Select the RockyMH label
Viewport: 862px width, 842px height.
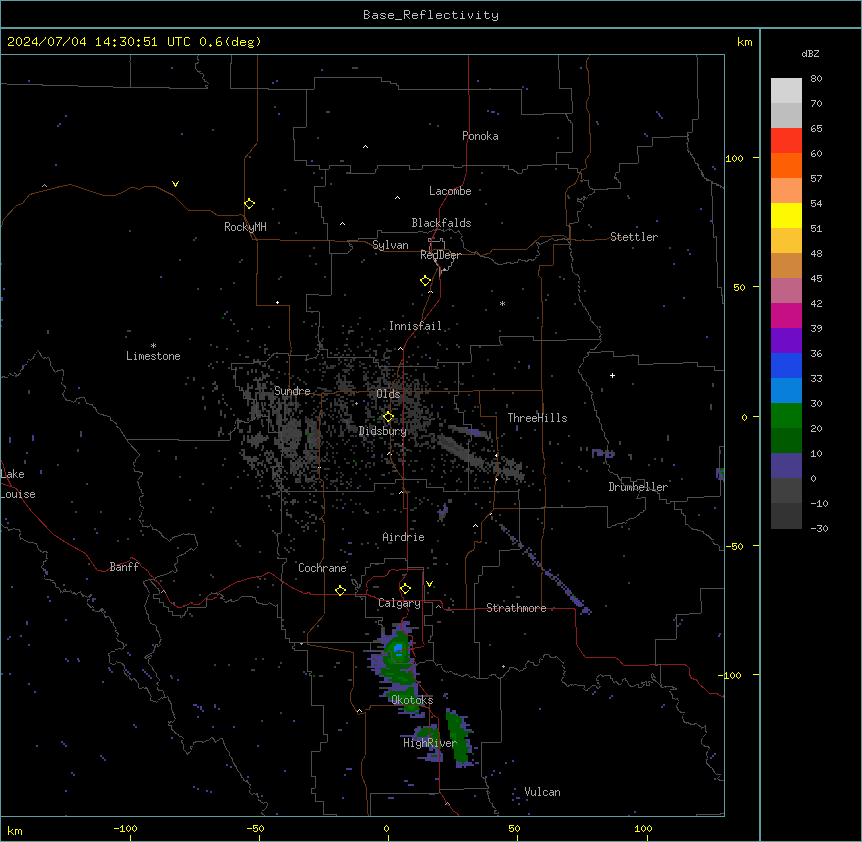click(245, 227)
